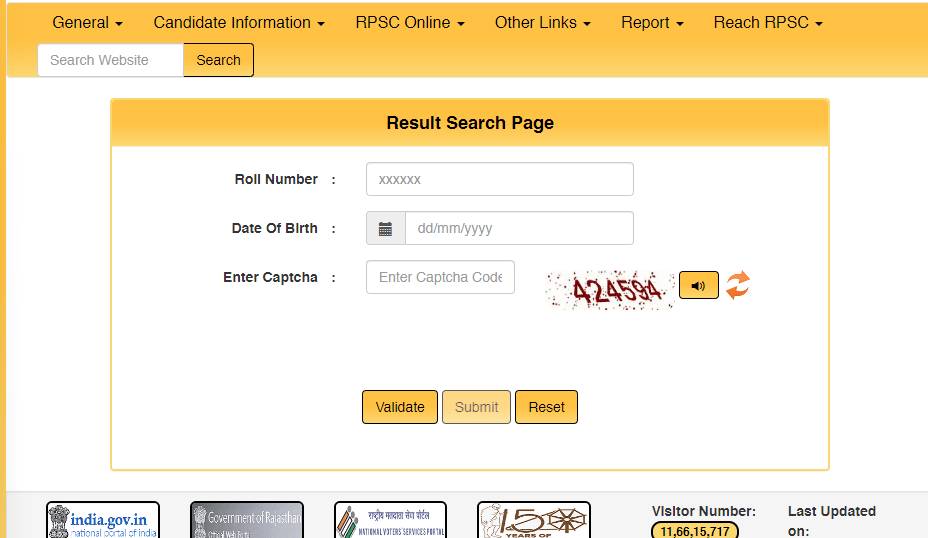
Task: Expand the General dropdown menu
Action: coord(87,22)
